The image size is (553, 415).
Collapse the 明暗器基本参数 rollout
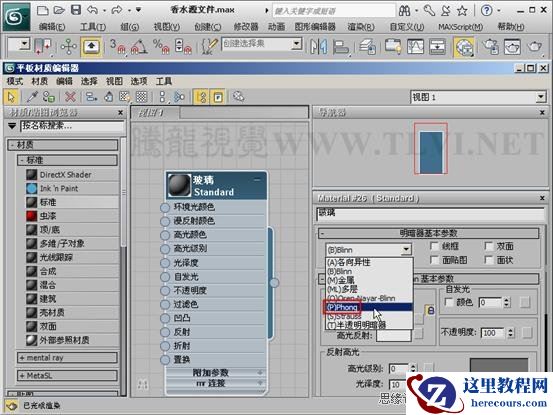429,233
